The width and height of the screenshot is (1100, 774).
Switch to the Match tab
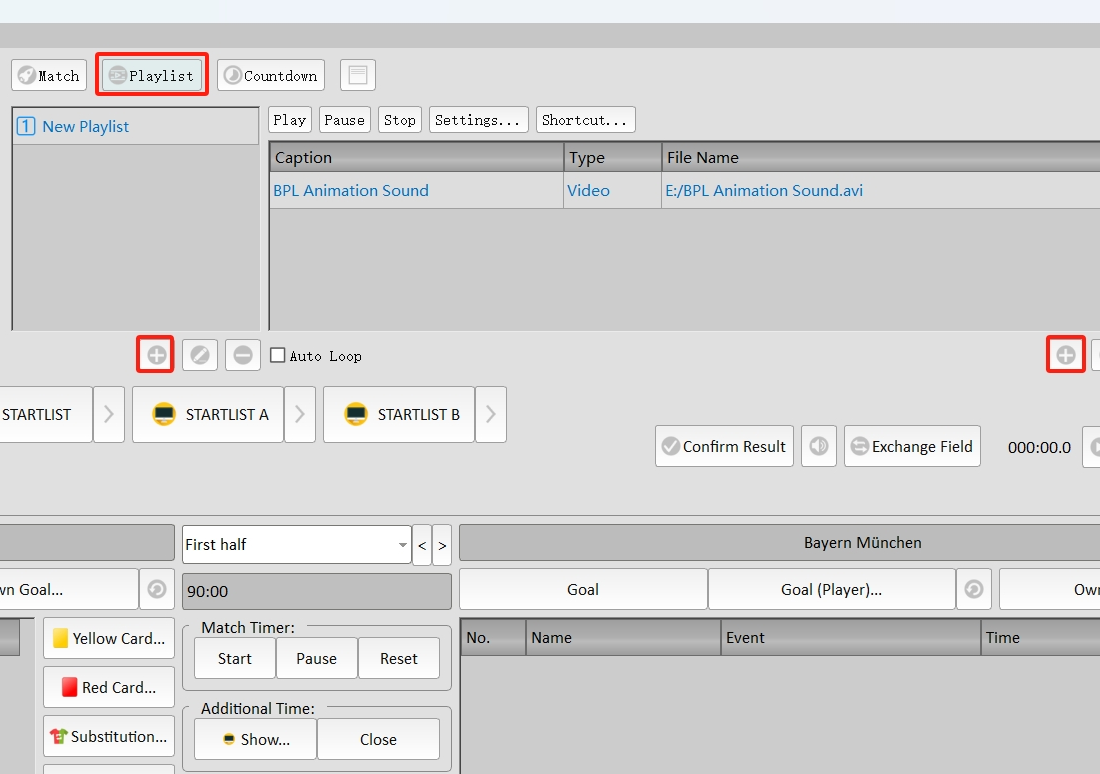point(49,75)
